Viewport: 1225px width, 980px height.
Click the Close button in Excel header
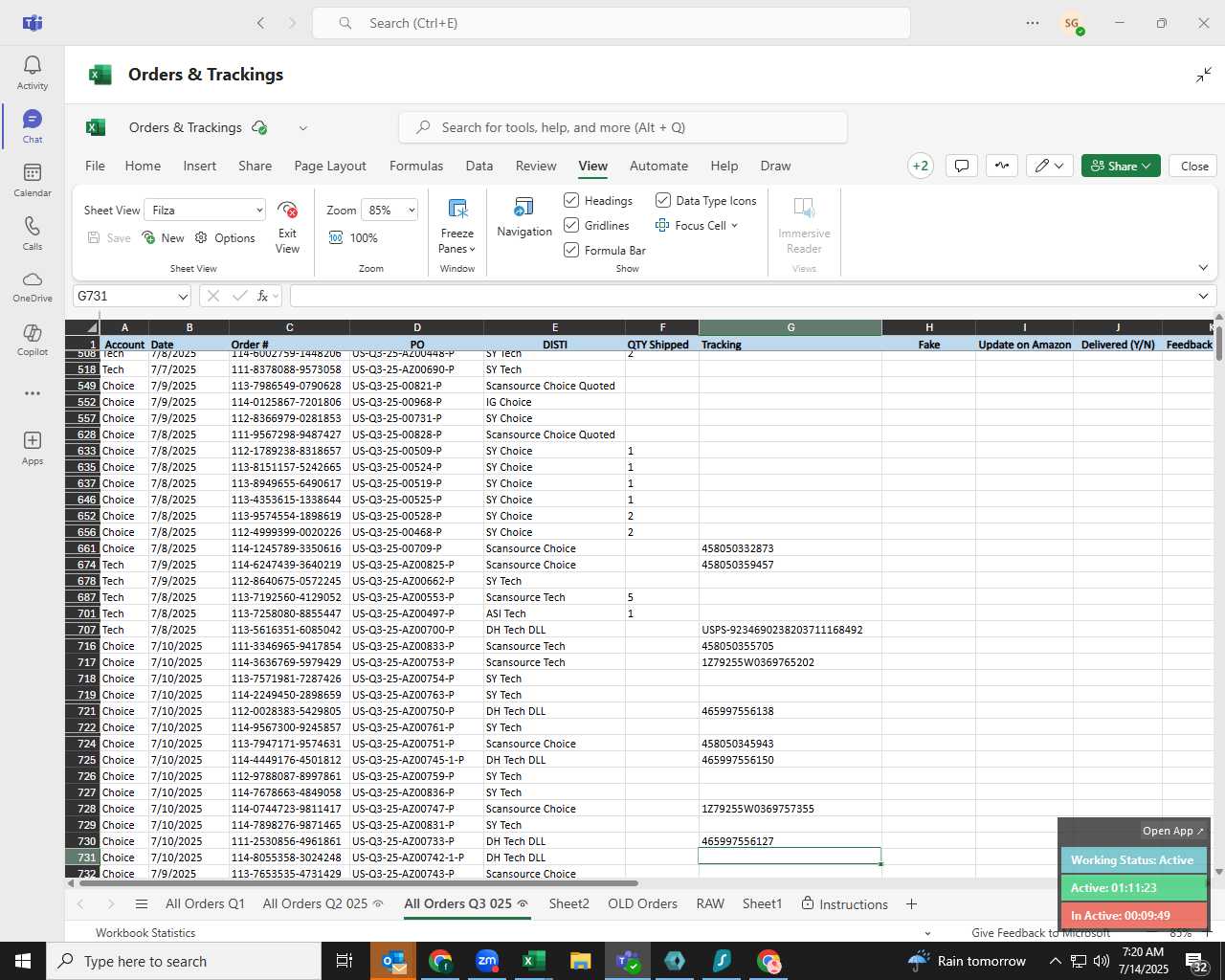click(1194, 166)
